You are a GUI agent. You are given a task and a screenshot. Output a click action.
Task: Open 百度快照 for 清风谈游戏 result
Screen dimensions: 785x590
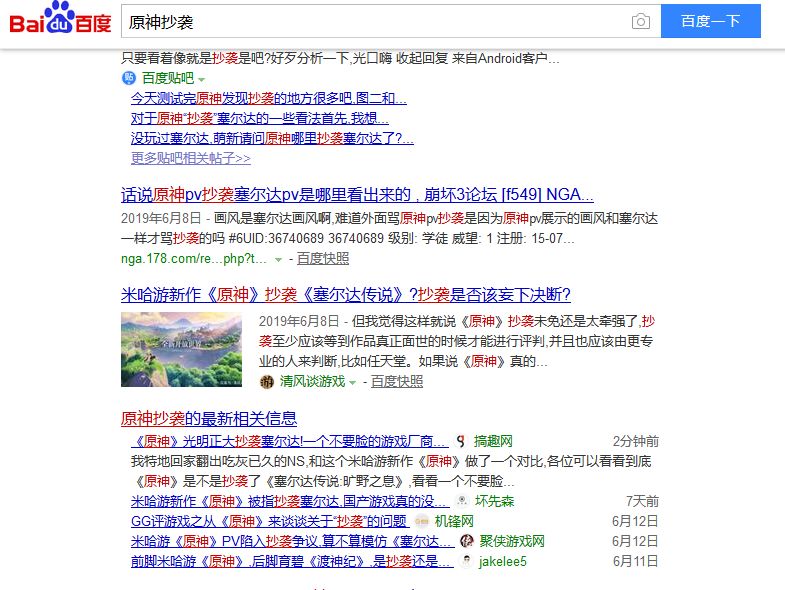click(x=397, y=382)
